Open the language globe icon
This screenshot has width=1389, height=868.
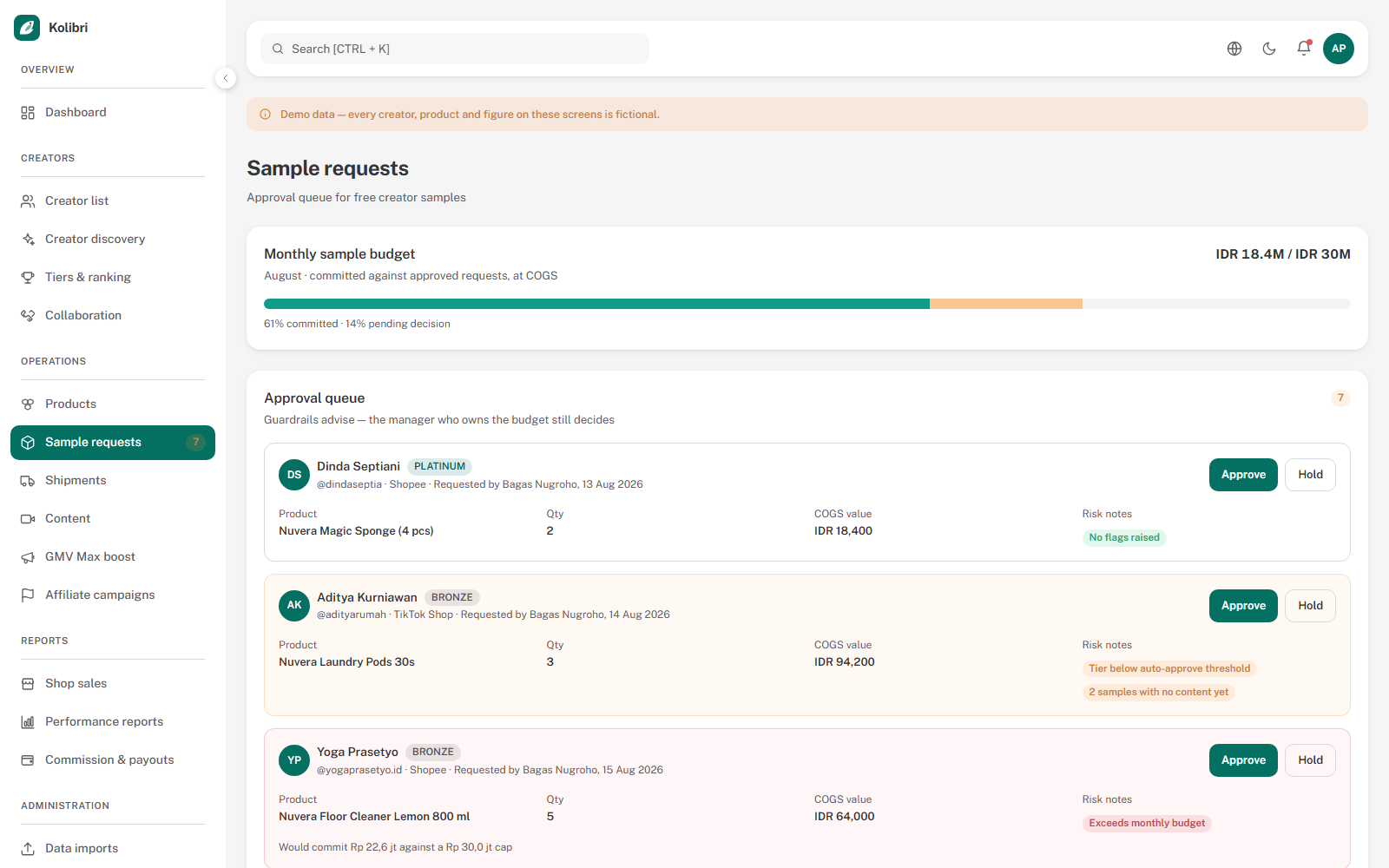pos(1234,49)
